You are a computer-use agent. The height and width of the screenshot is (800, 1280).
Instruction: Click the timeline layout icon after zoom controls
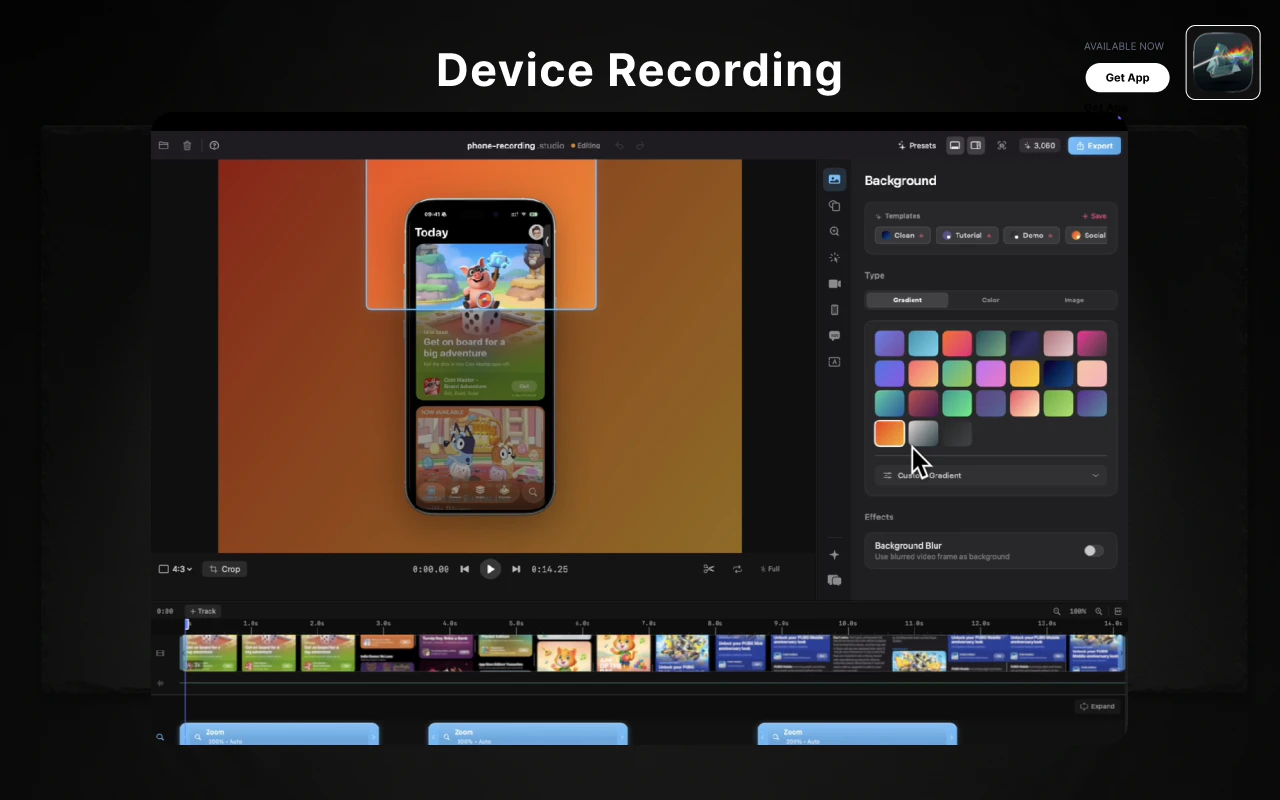[x=1118, y=611]
